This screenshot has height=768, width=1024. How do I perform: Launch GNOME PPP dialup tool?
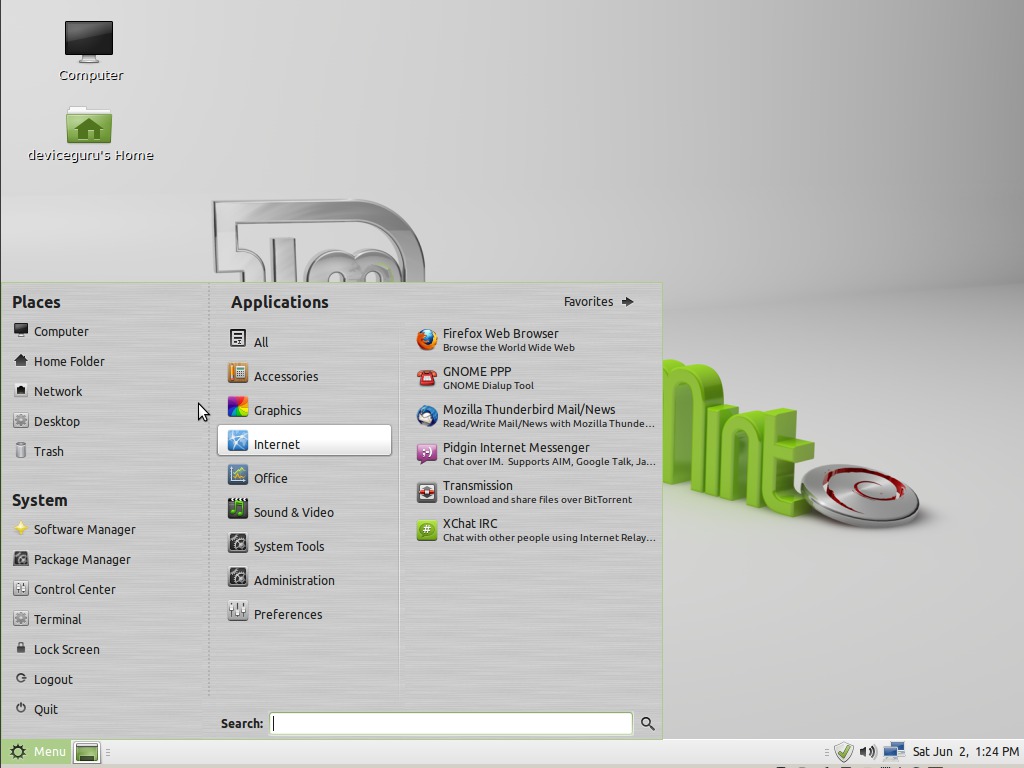[536, 377]
